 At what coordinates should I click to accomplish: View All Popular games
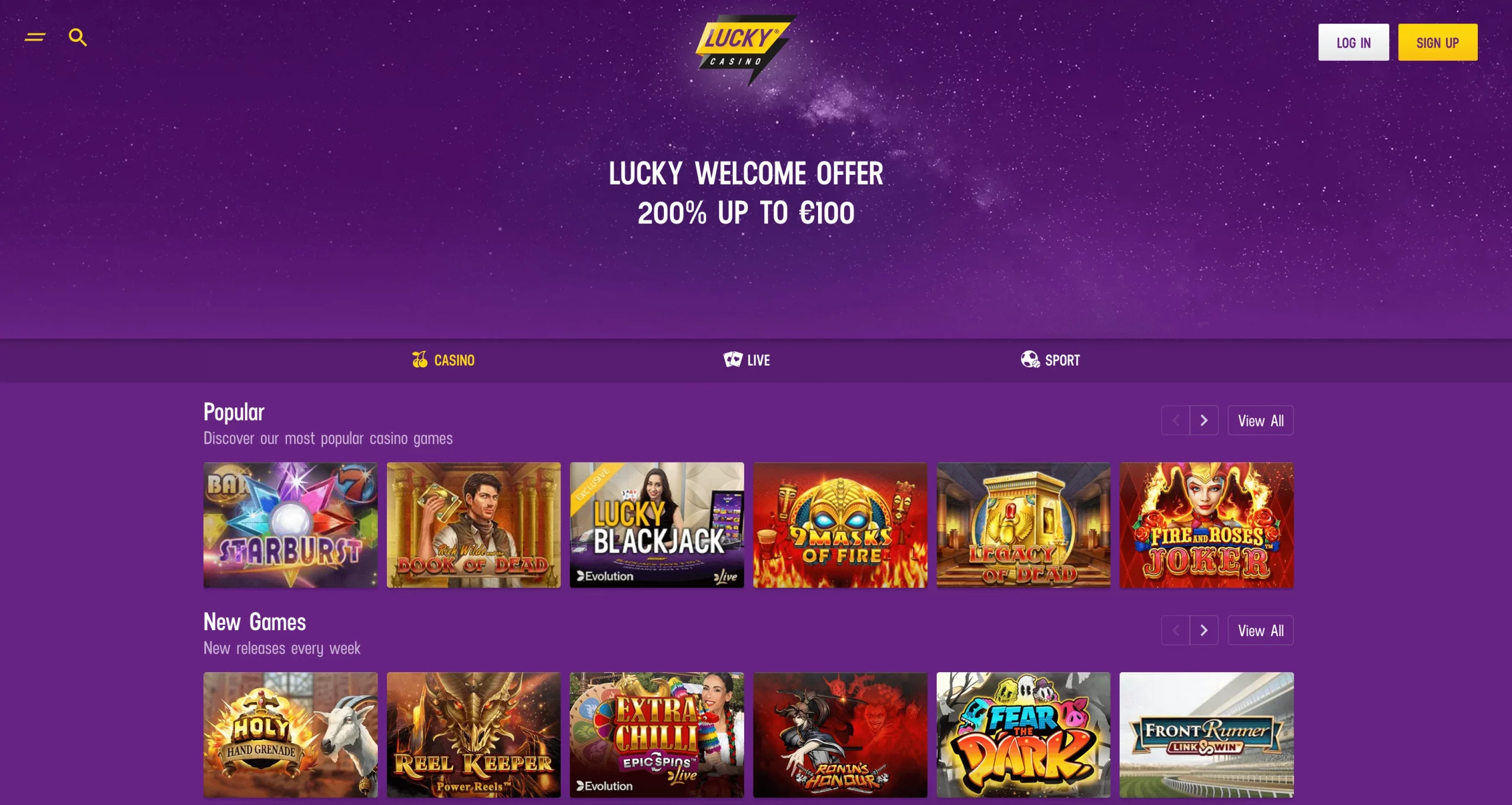point(1260,421)
